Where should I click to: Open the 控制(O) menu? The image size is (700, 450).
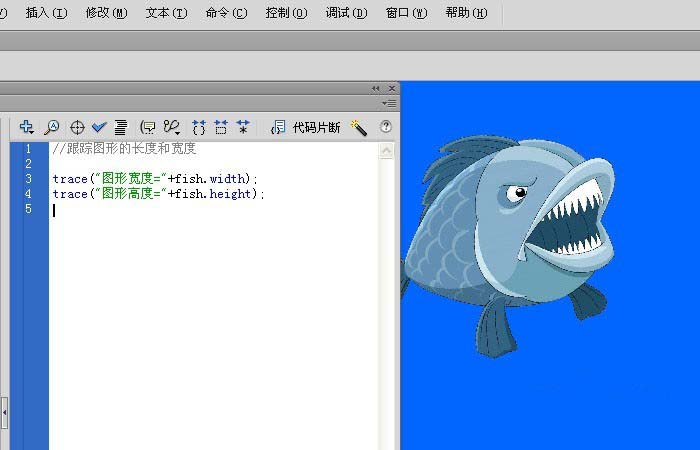tap(286, 13)
